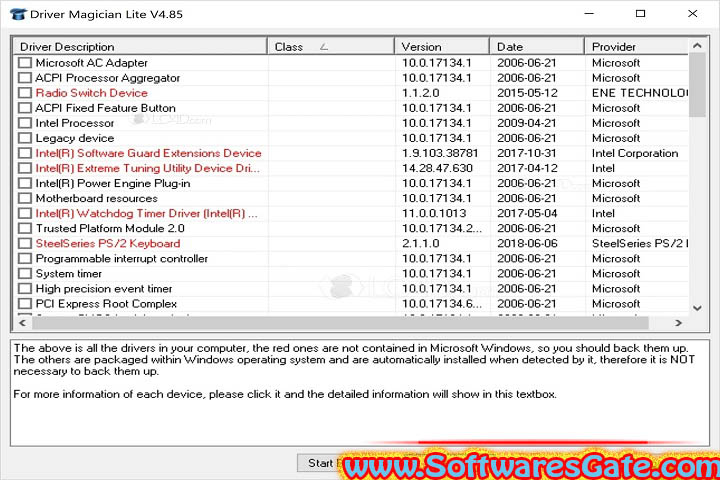Image resolution: width=720 pixels, height=480 pixels.
Task: Check the Programmable interrupt controller checkbox
Action: click(x=25, y=259)
